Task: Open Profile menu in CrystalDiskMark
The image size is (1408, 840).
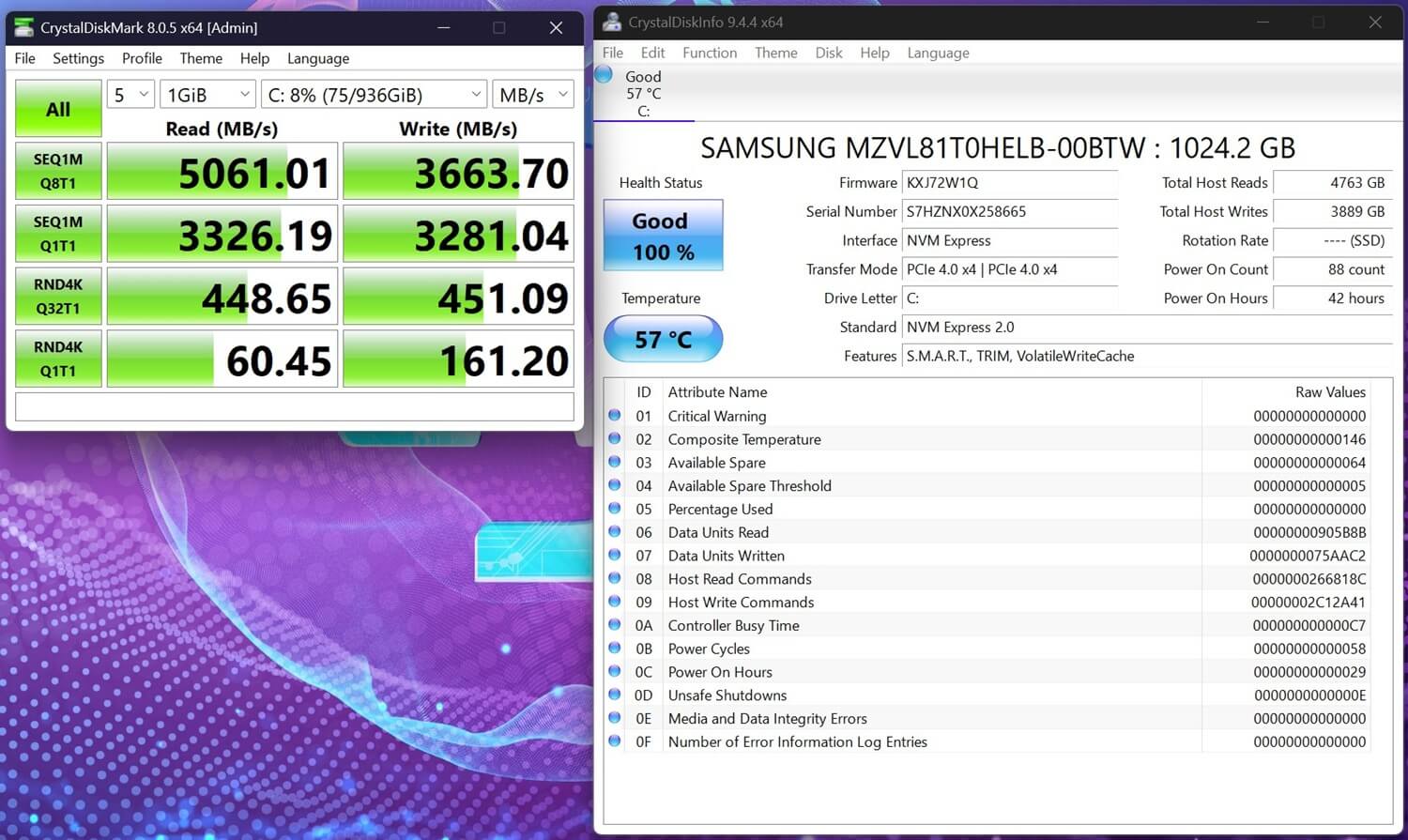Action: (142, 58)
